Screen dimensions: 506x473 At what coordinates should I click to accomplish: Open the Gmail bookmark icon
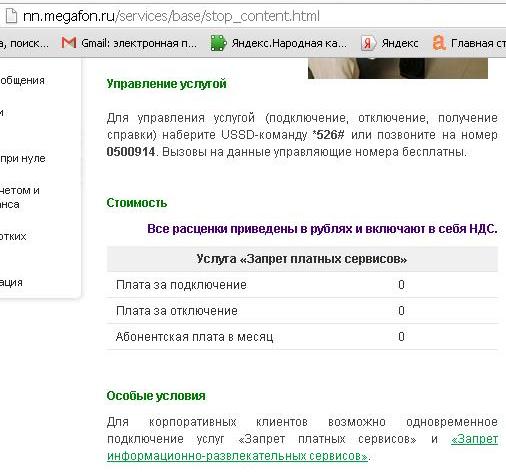pos(69,43)
